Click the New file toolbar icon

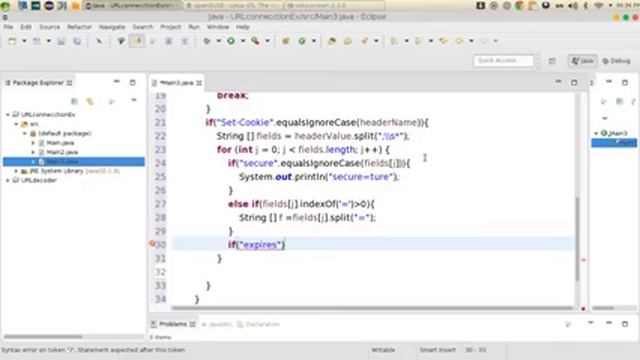pos(12,41)
